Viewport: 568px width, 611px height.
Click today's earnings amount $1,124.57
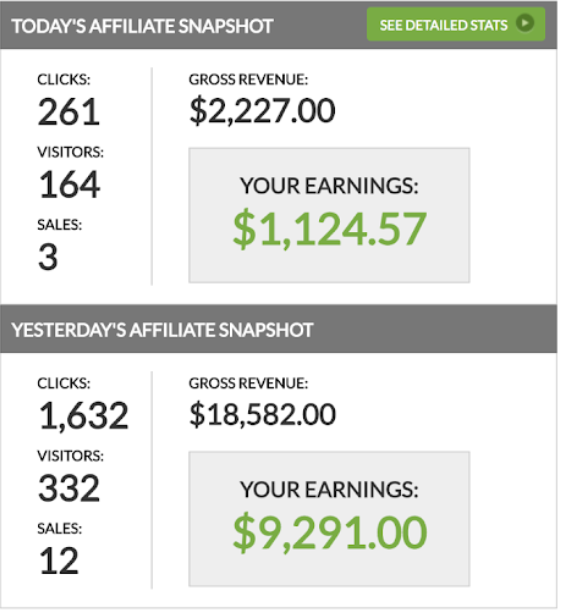click(330, 229)
